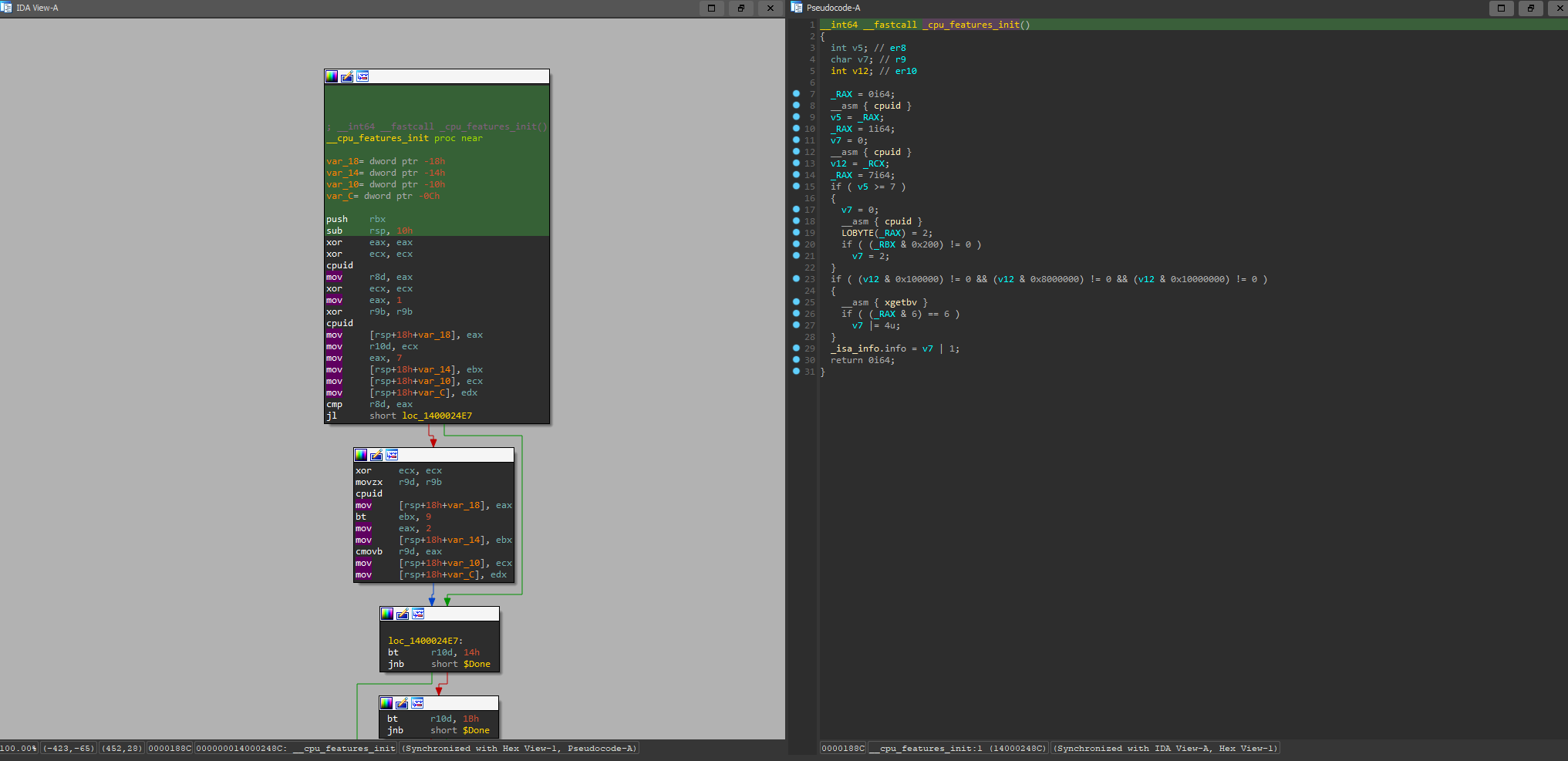Click __cpu_features_init proc near in the graph

pos(404,138)
